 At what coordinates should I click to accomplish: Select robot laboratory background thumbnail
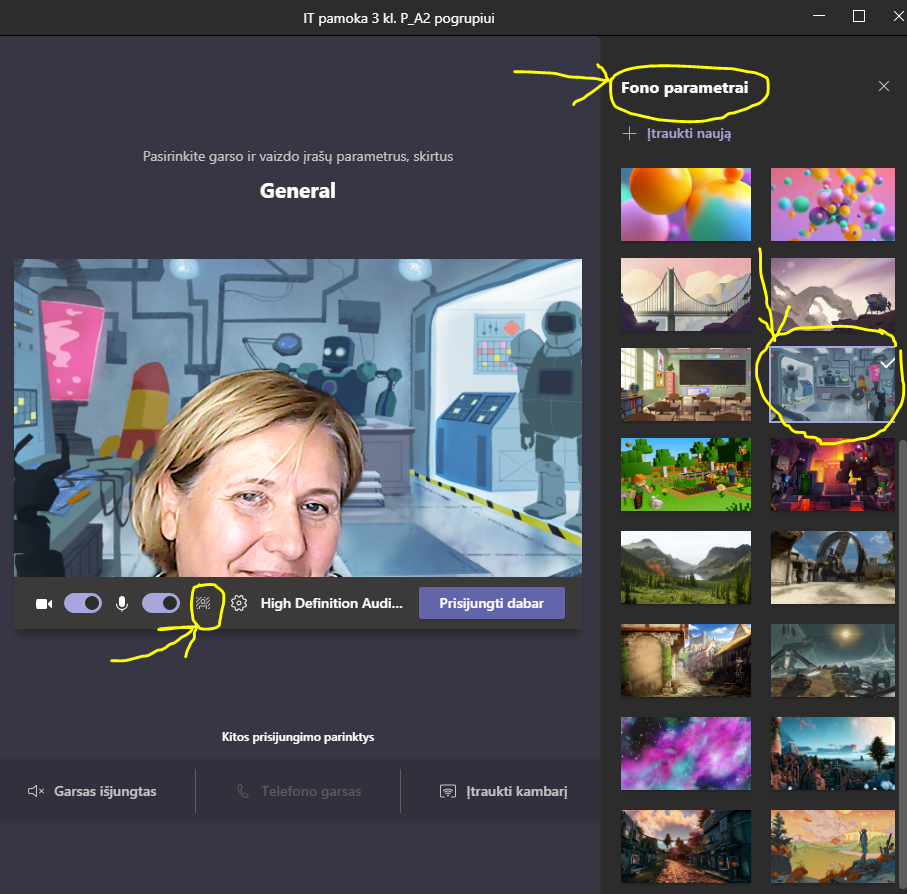[832, 385]
